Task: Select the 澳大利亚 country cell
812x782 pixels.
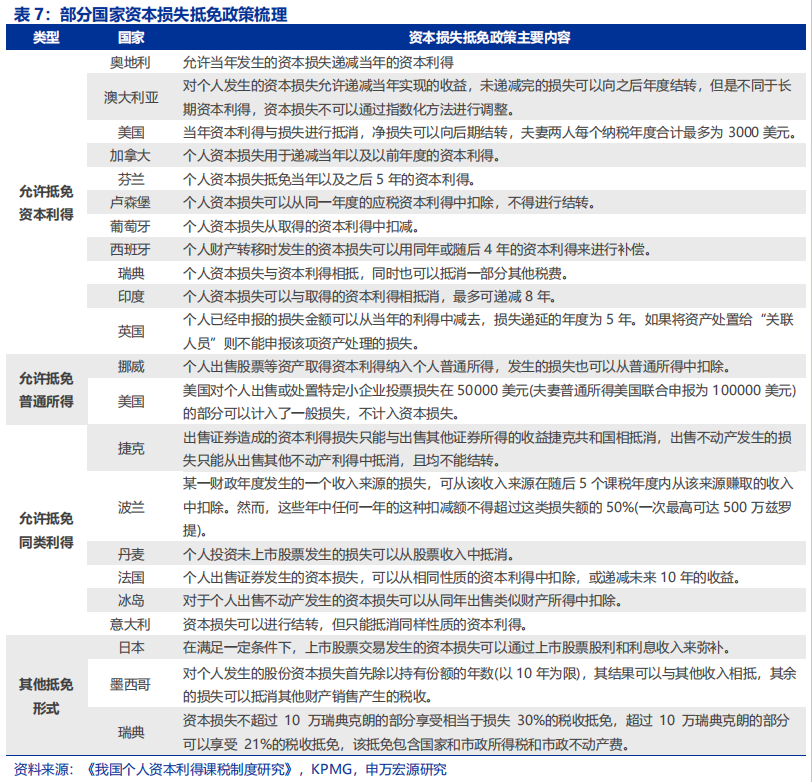Action: coord(130,97)
